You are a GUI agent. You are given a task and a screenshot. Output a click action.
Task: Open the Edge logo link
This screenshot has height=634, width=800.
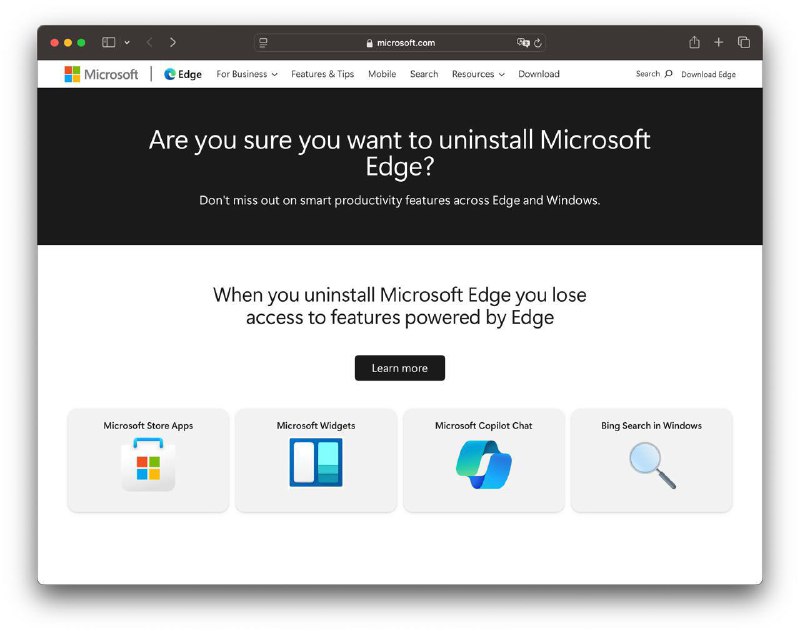coord(183,74)
